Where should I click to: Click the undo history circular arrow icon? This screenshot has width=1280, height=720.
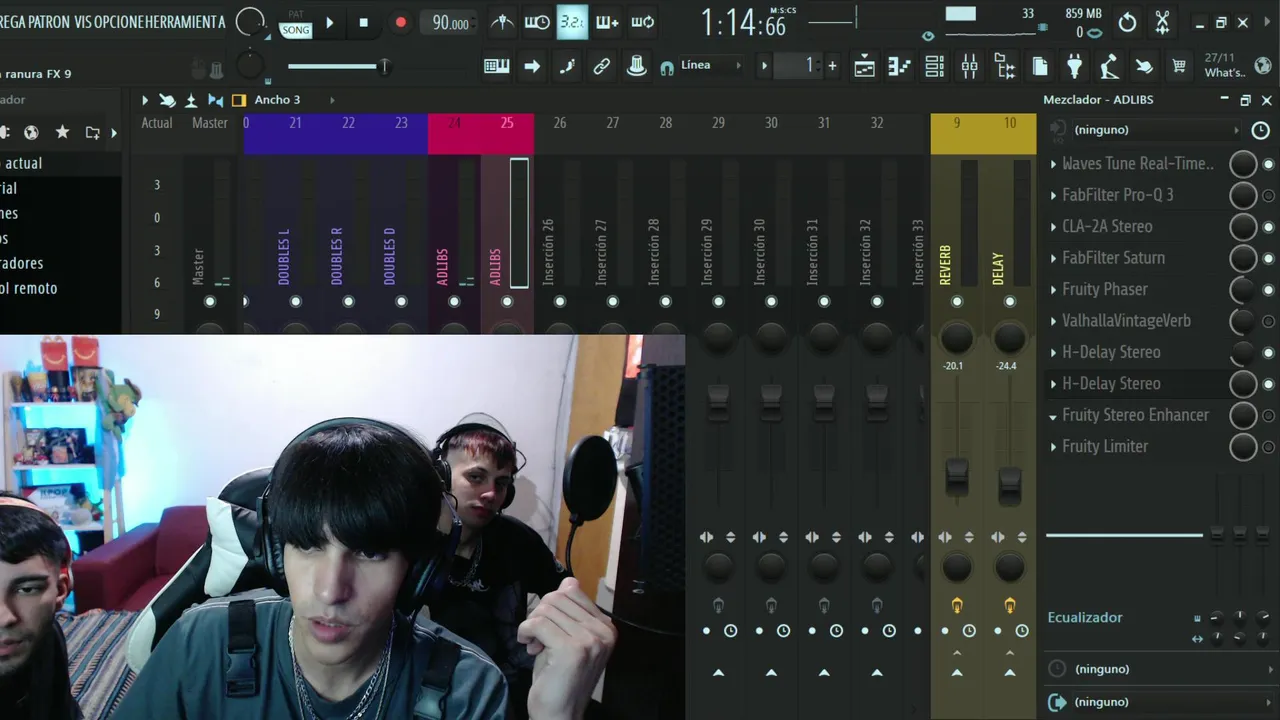click(x=1127, y=22)
